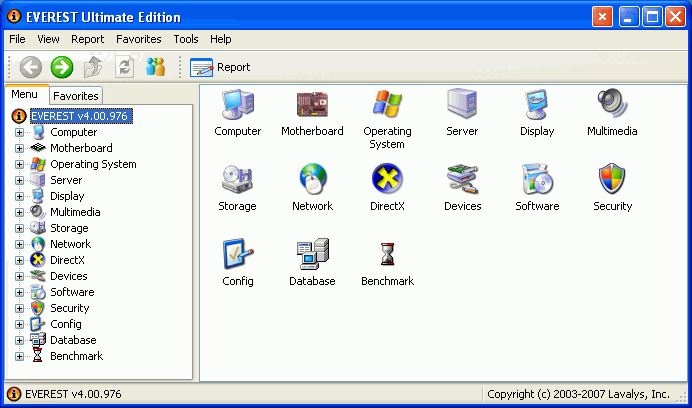Select Network in the tree
Image resolution: width=692 pixels, height=408 pixels.
70,244
